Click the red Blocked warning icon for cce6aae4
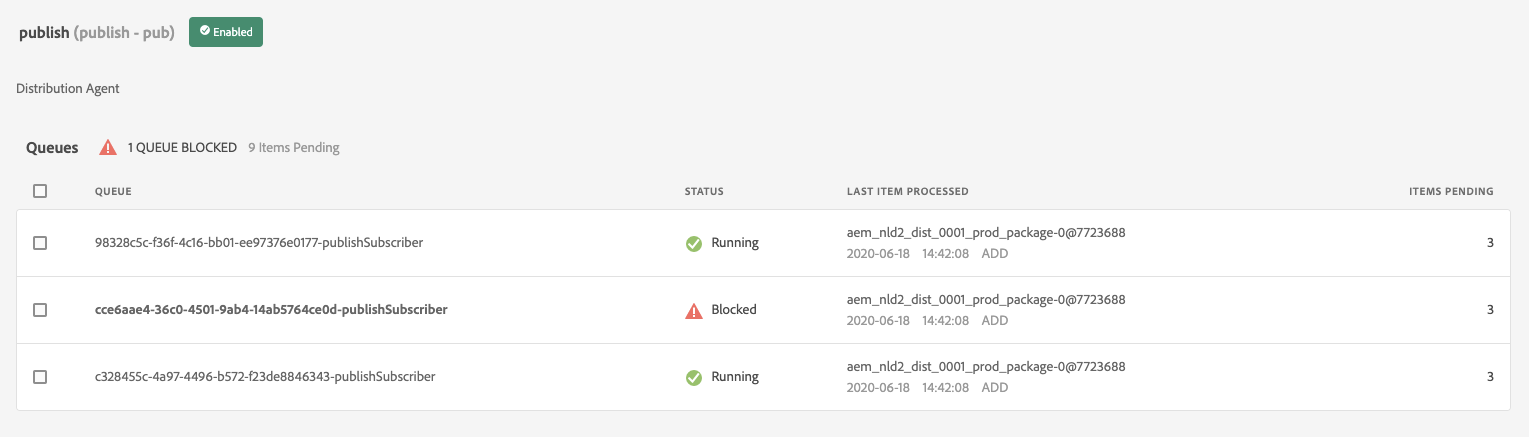1529x437 pixels. click(693, 310)
